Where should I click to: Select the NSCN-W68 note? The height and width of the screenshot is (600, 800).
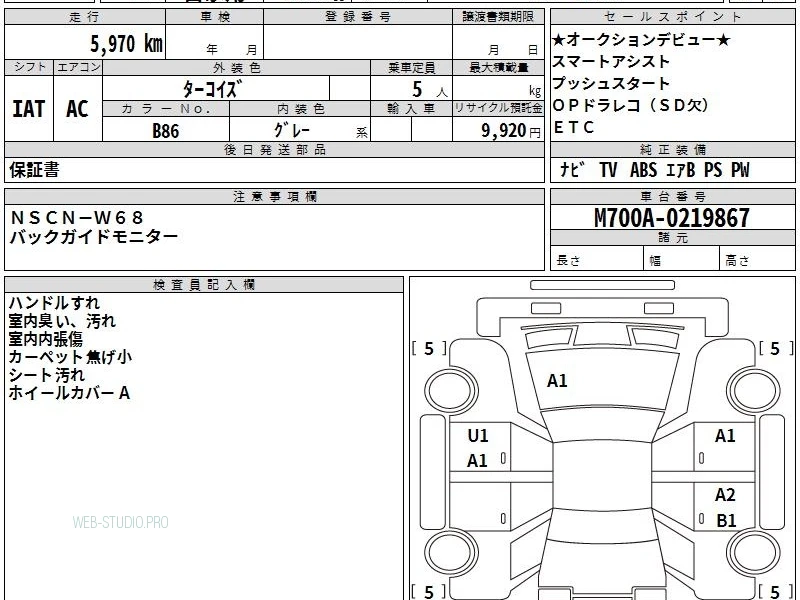coord(77,218)
